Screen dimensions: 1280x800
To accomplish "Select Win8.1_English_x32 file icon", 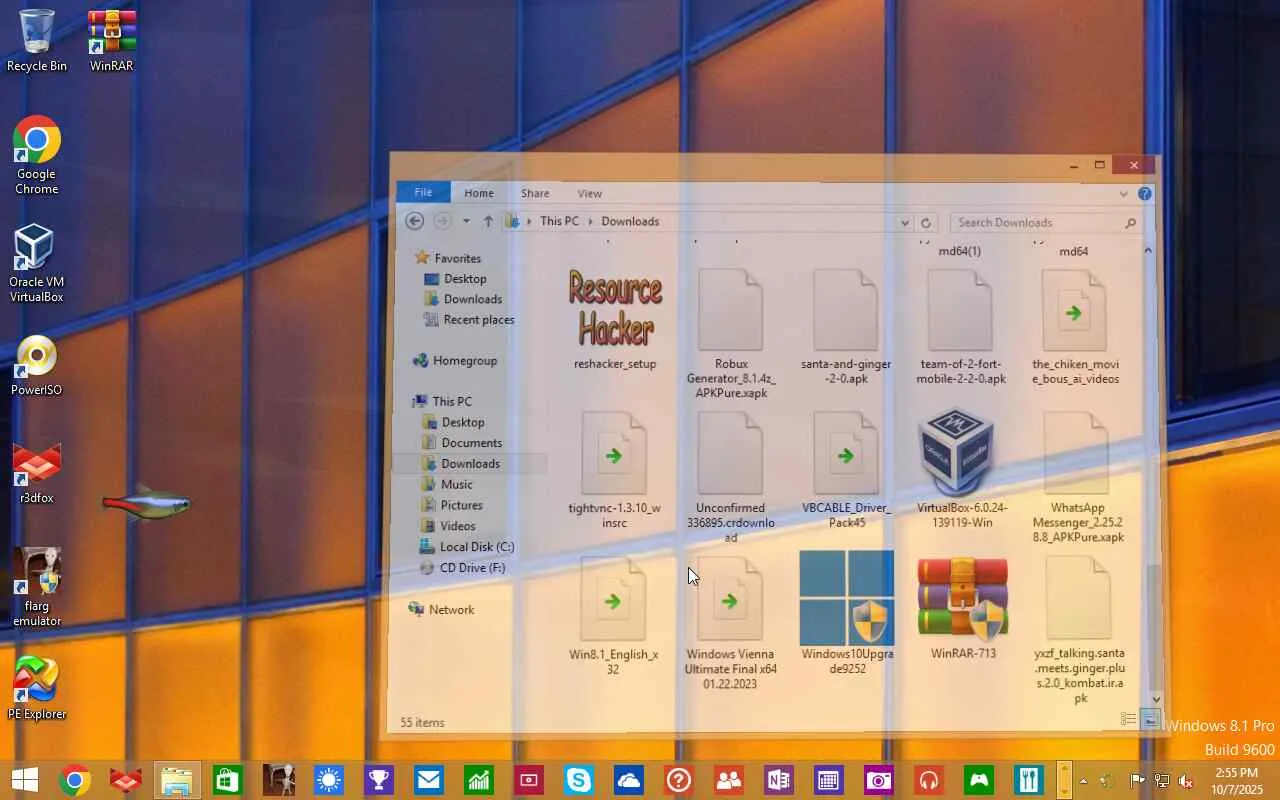I will pyautogui.click(x=614, y=598).
